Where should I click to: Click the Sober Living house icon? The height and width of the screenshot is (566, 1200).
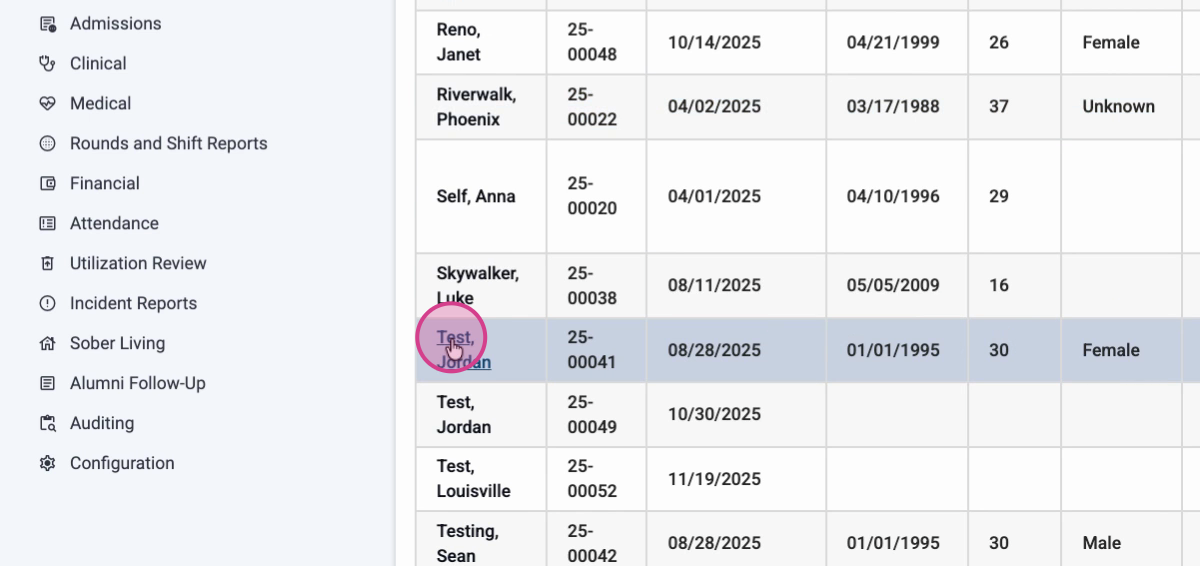[47, 344]
